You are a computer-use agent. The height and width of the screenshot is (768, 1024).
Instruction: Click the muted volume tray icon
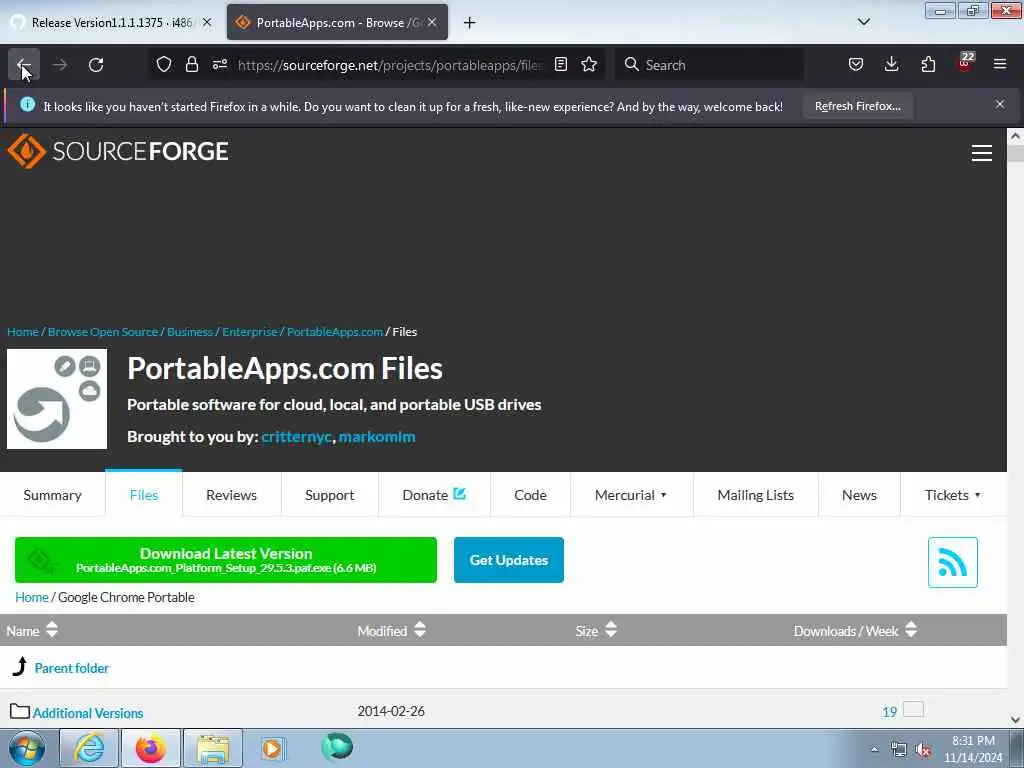click(923, 750)
